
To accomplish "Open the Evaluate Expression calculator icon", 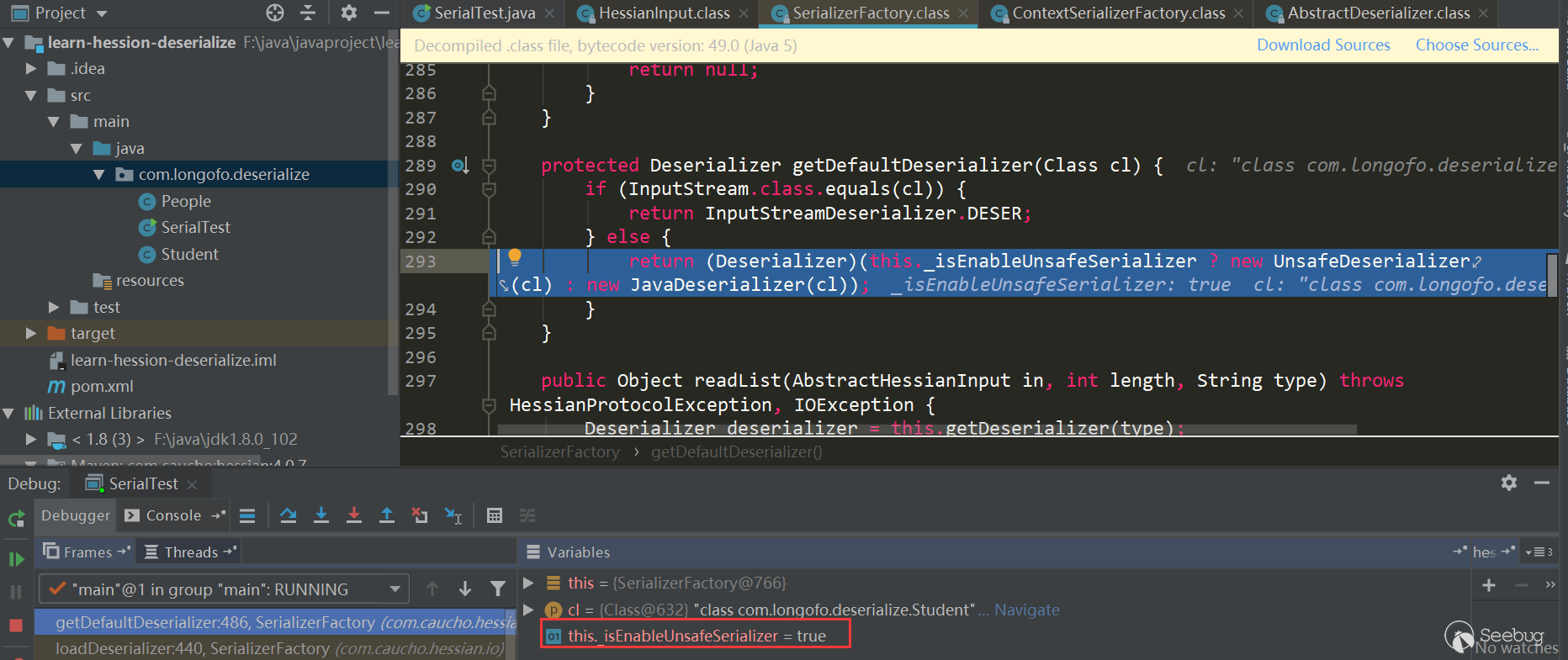I will click(495, 515).
